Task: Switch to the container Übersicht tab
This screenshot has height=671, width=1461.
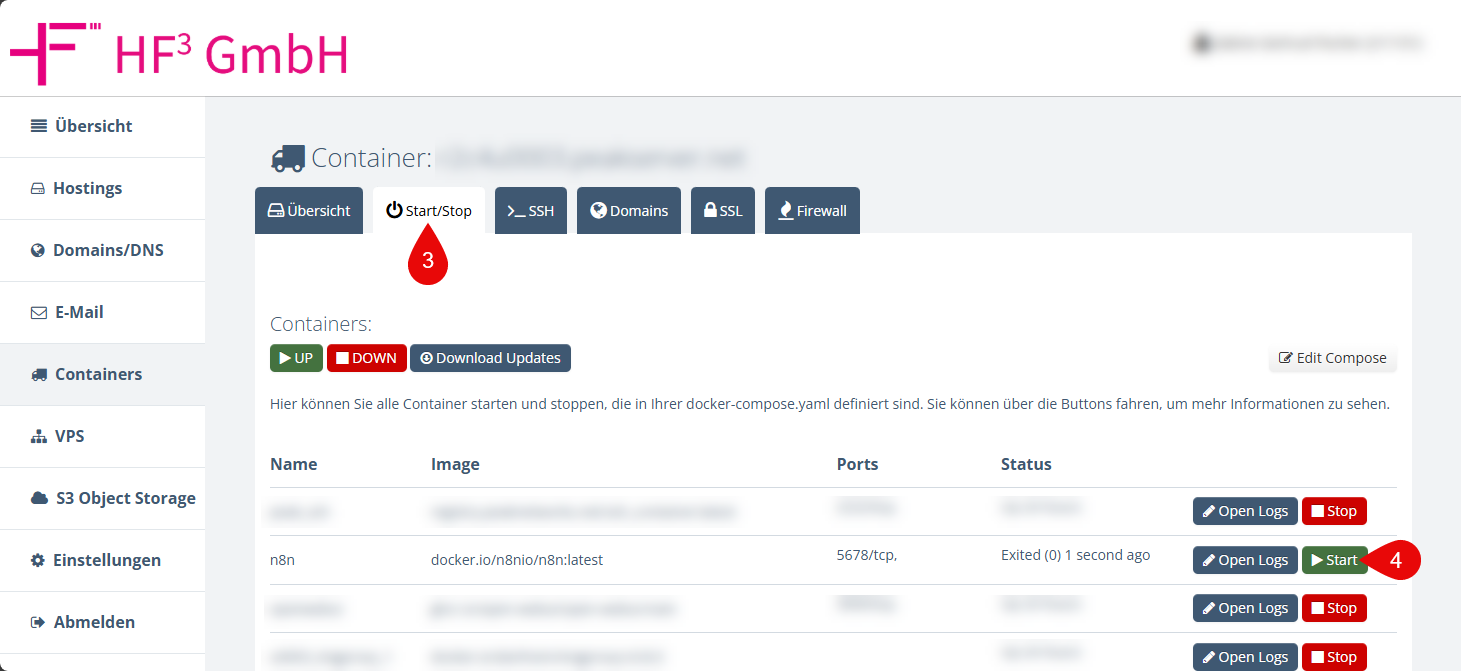Action: 308,211
